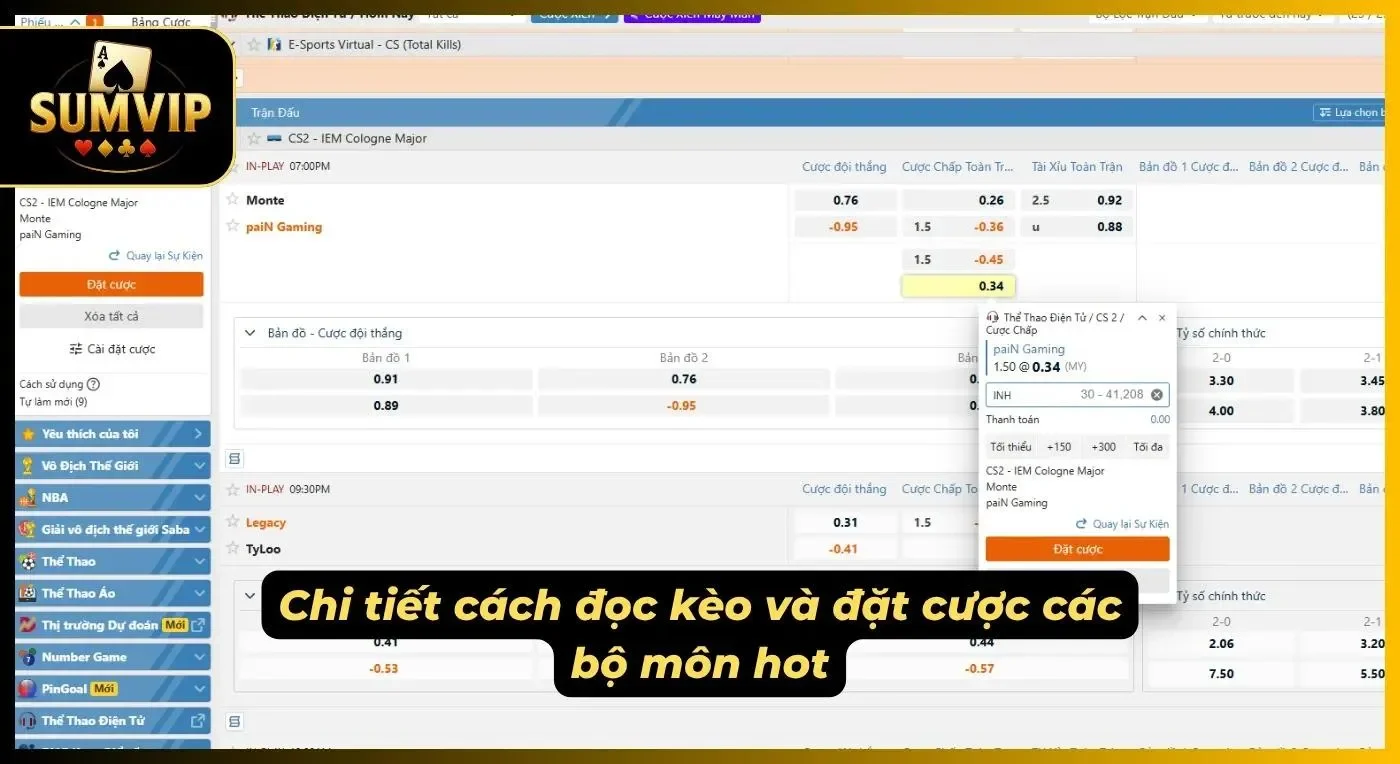Collapse the bet slip popup with chevron
The width and height of the screenshot is (1400, 764).
click(1142, 317)
